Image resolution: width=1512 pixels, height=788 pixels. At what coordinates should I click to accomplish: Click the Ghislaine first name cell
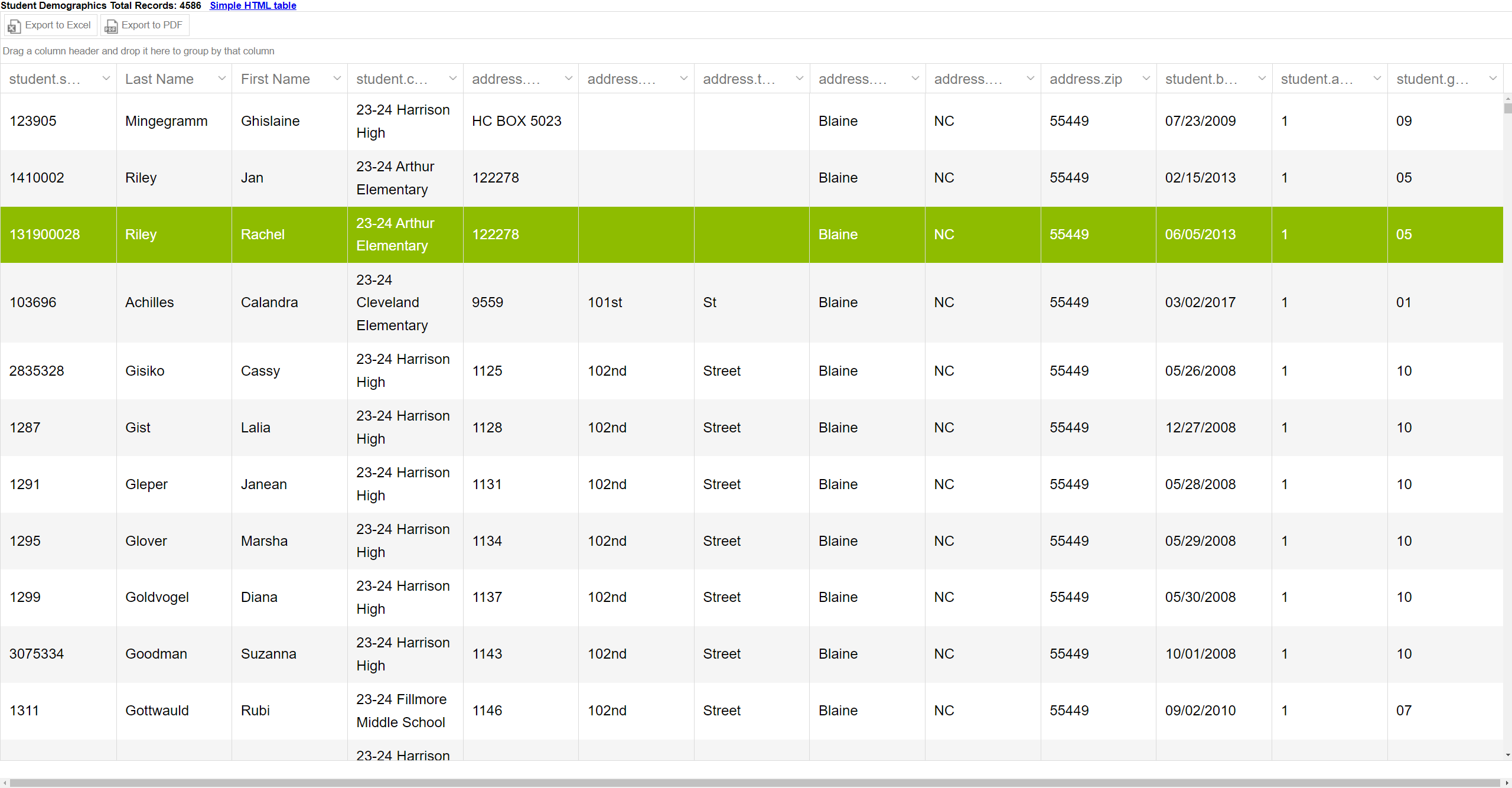coord(289,121)
